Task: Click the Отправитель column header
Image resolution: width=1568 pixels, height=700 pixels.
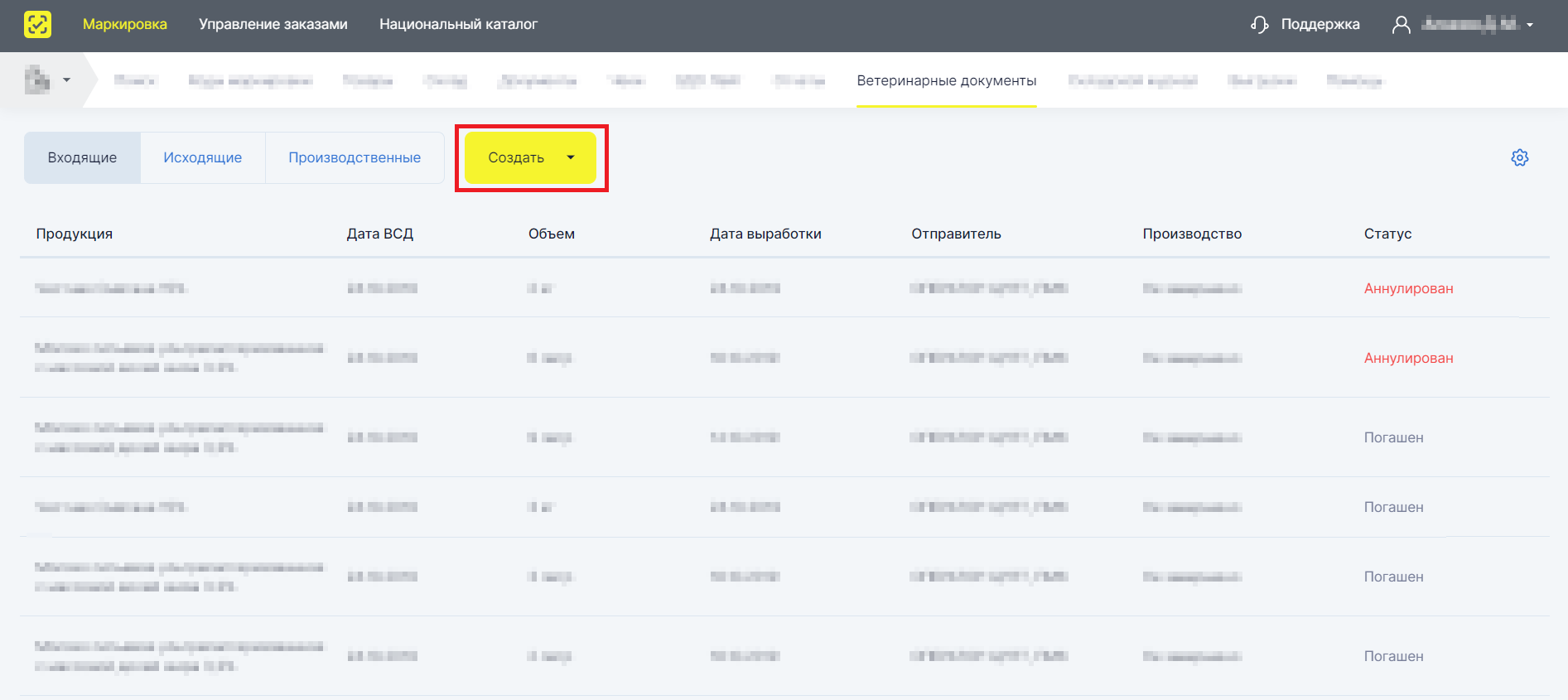Action: 957,234
